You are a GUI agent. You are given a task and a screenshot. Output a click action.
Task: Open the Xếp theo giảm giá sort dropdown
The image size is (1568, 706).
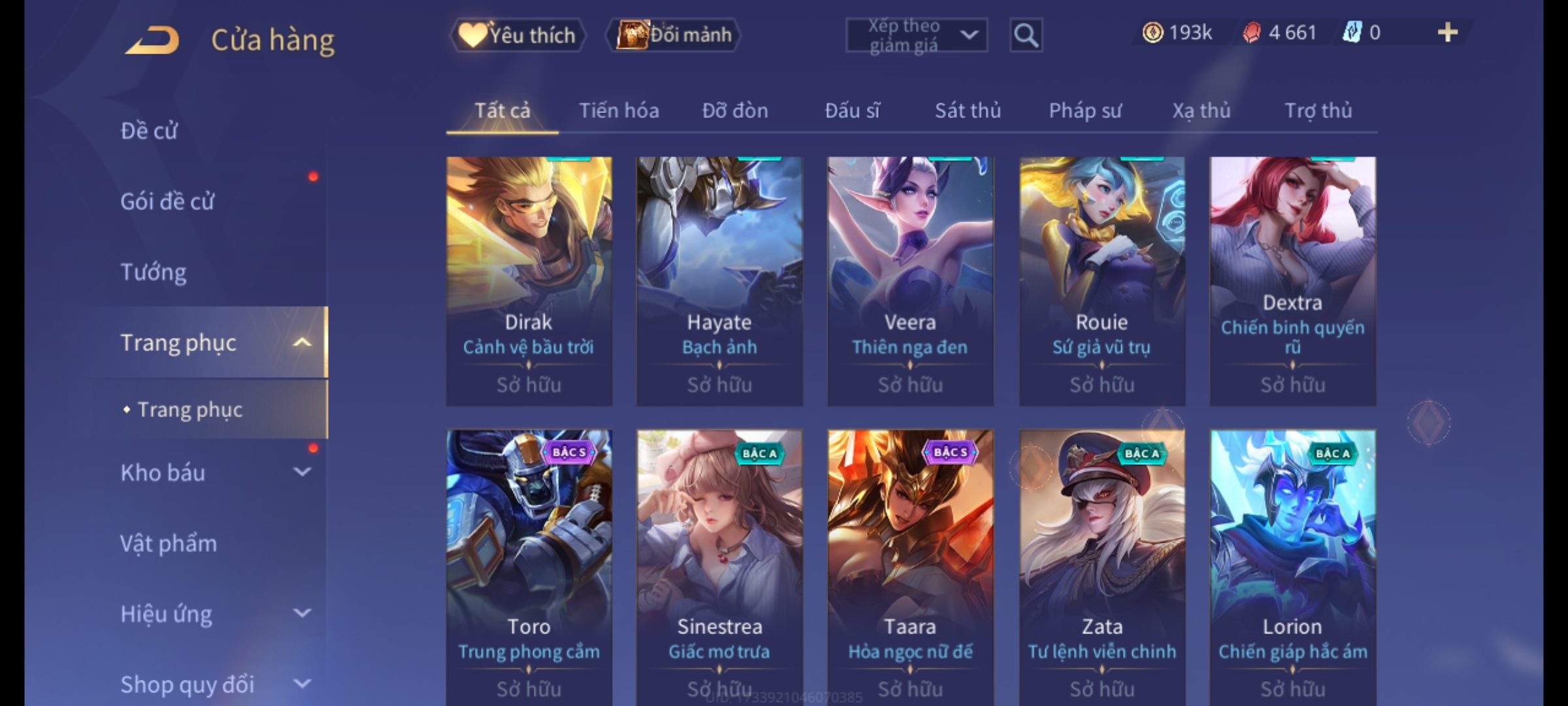(x=917, y=35)
